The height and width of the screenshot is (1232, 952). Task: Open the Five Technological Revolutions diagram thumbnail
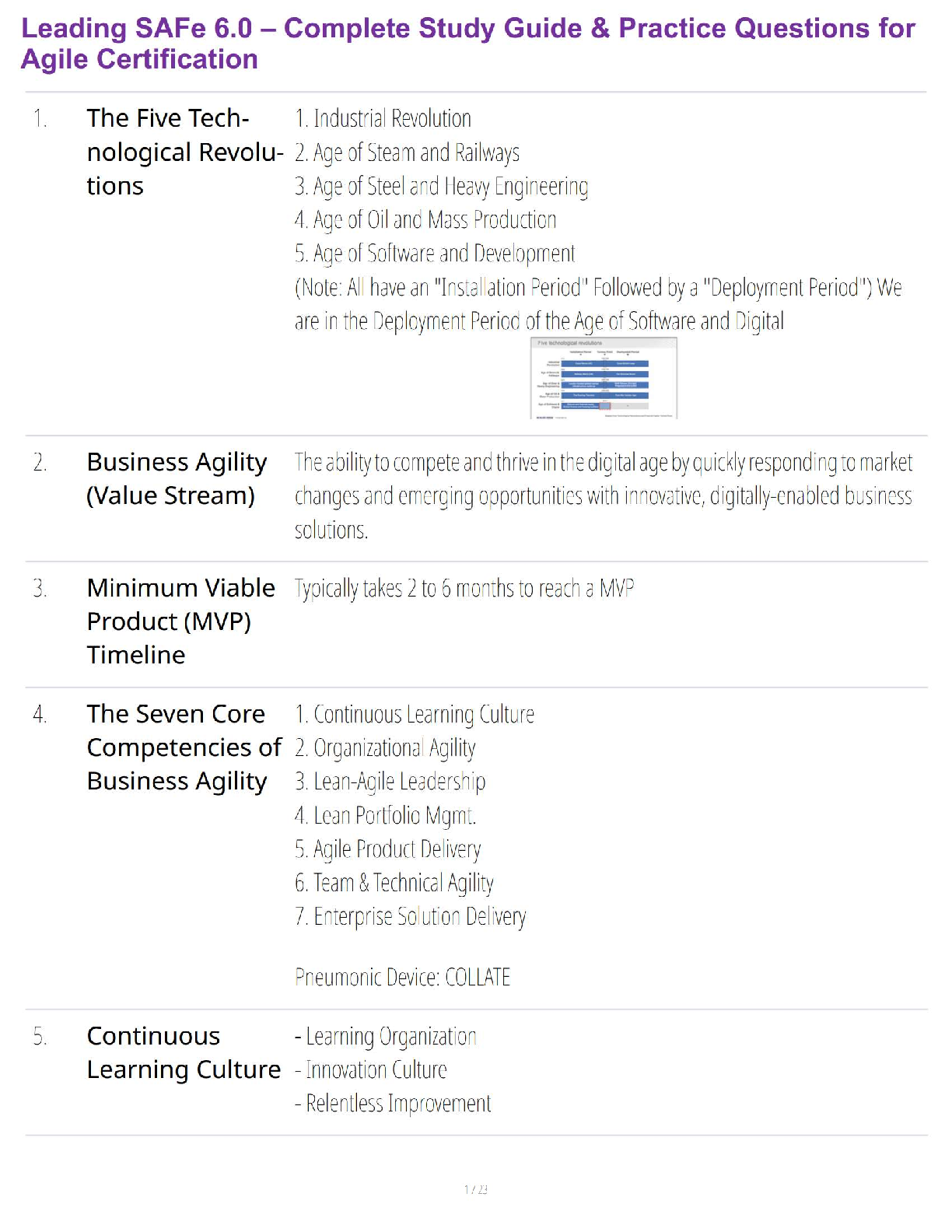(x=604, y=378)
